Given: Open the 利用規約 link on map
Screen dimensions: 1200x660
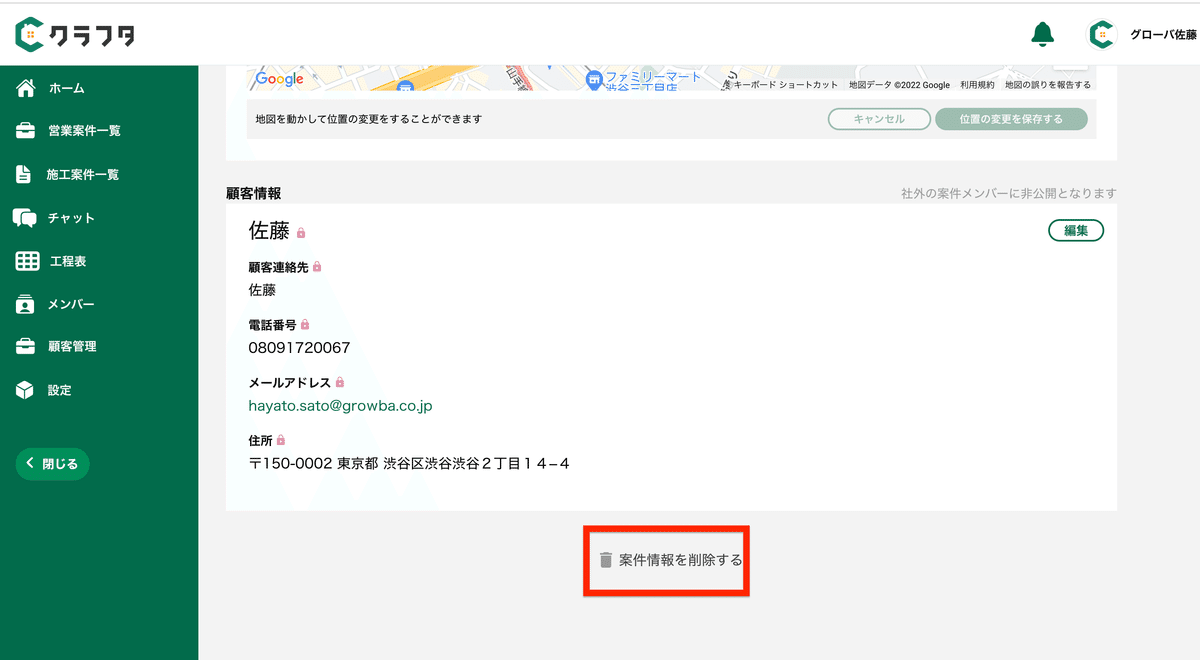Looking at the screenshot, I should coord(977,85).
